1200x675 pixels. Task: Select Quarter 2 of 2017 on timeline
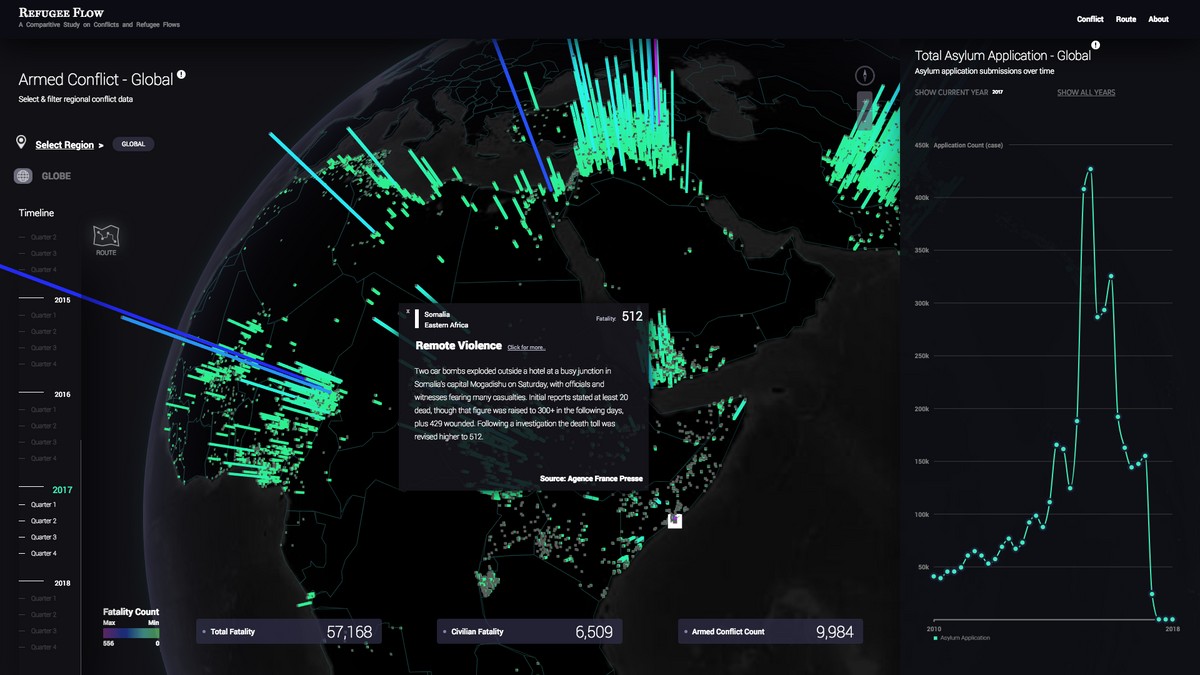43,521
